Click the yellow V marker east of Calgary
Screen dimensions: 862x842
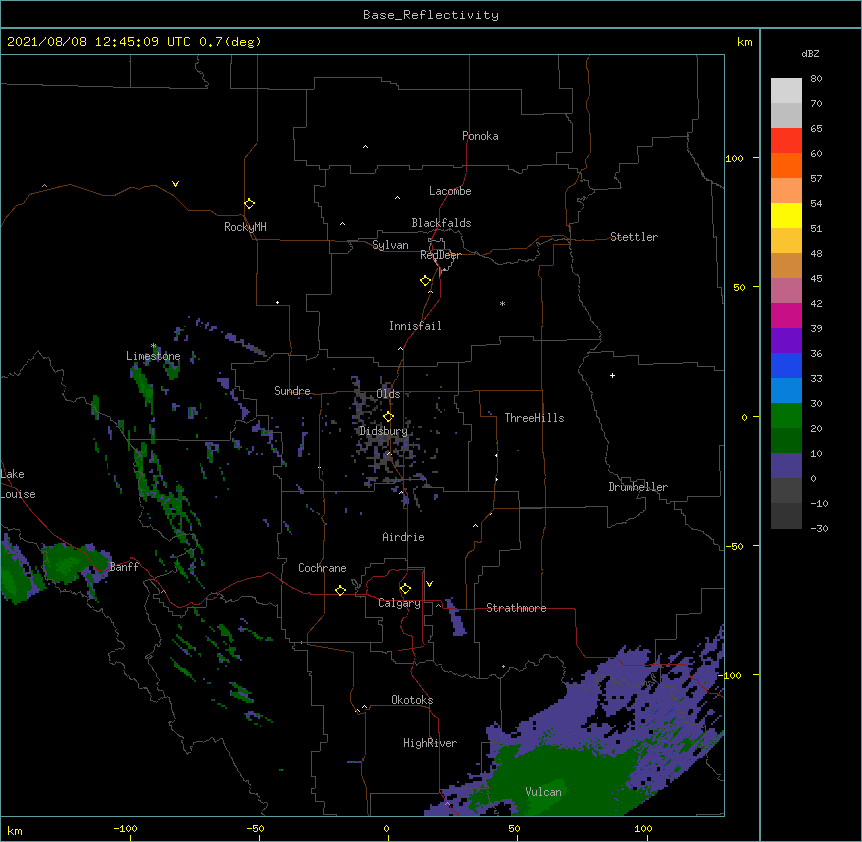click(x=429, y=584)
